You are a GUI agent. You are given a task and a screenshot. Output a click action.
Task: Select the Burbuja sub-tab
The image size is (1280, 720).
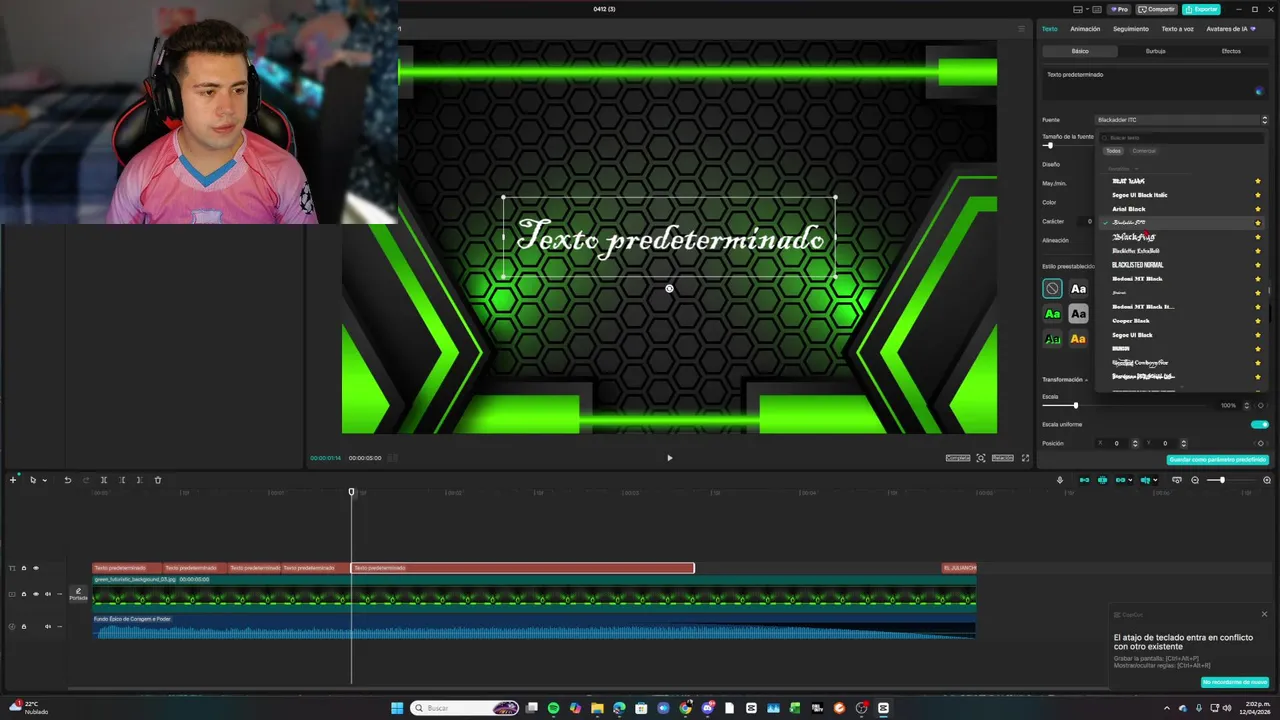click(1155, 51)
